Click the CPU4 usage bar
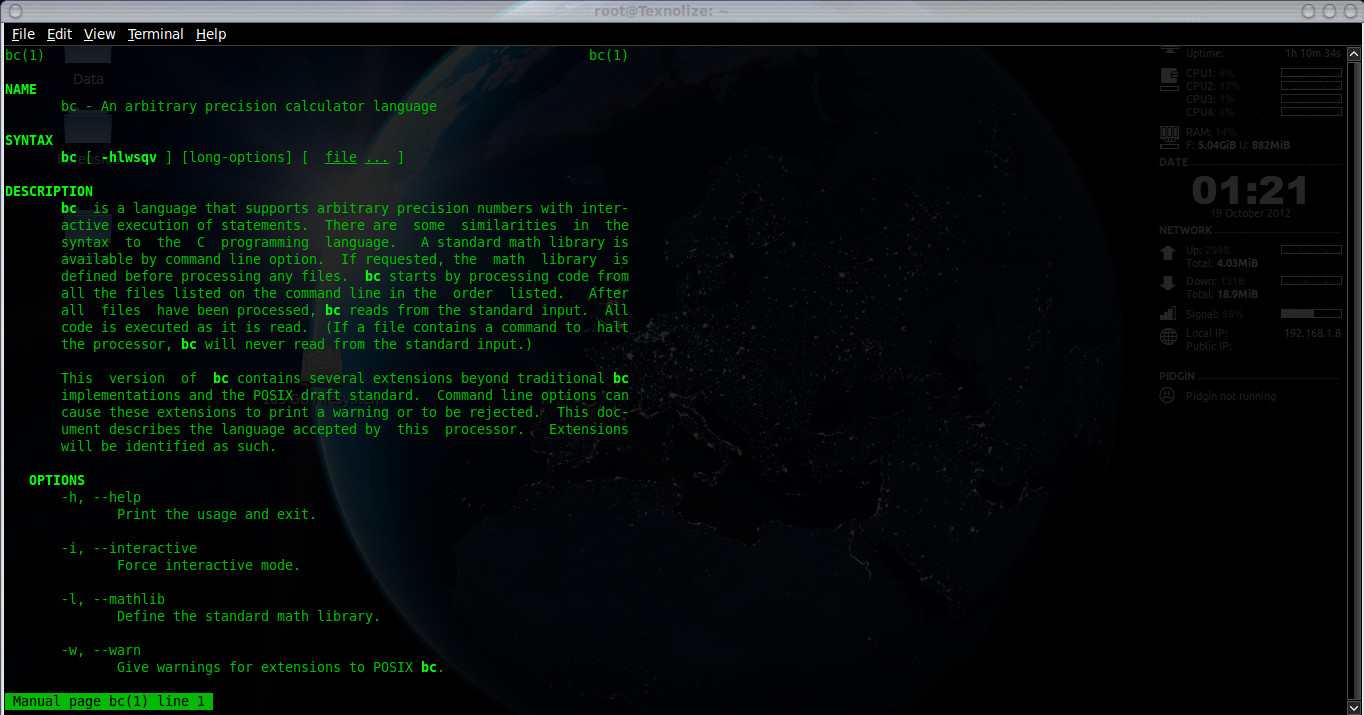This screenshot has width=1364, height=715. tap(1311, 112)
